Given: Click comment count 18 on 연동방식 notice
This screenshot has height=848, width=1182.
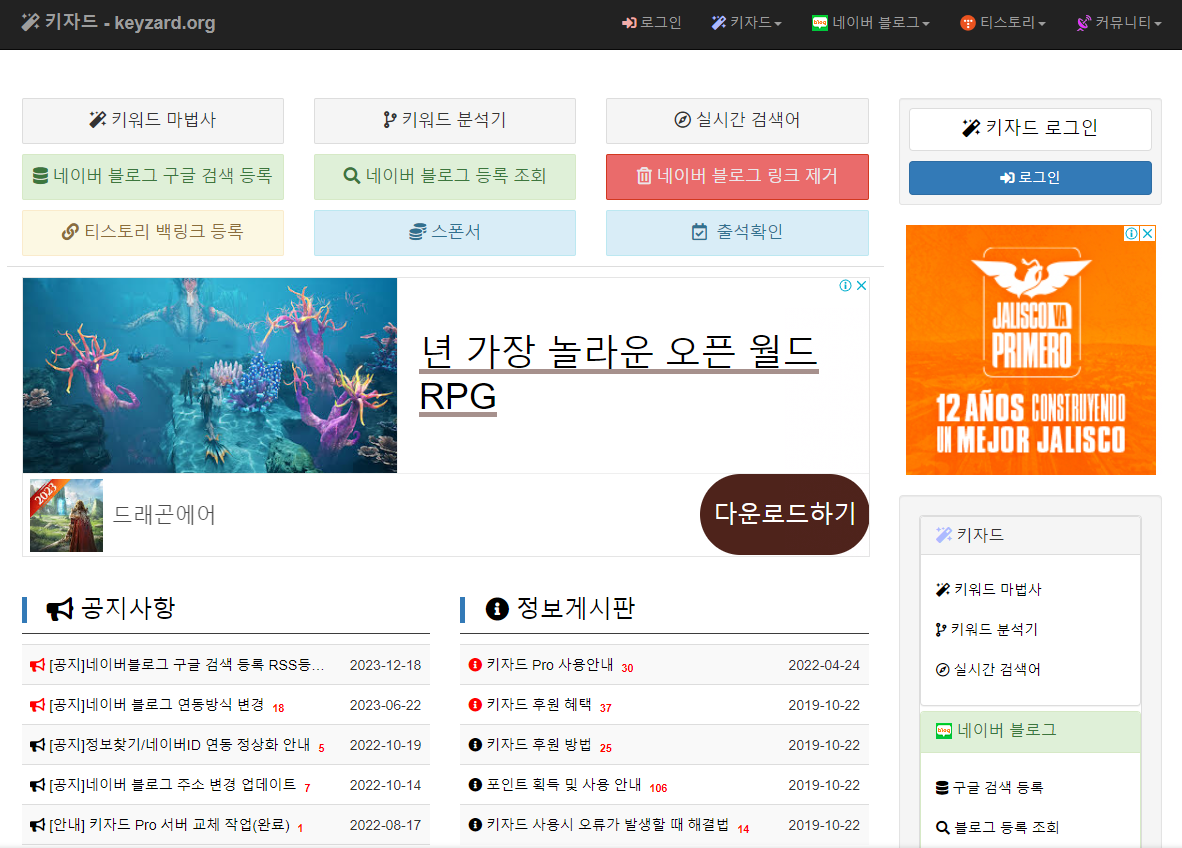Looking at the screenshot, I should [x=278, y=709].
